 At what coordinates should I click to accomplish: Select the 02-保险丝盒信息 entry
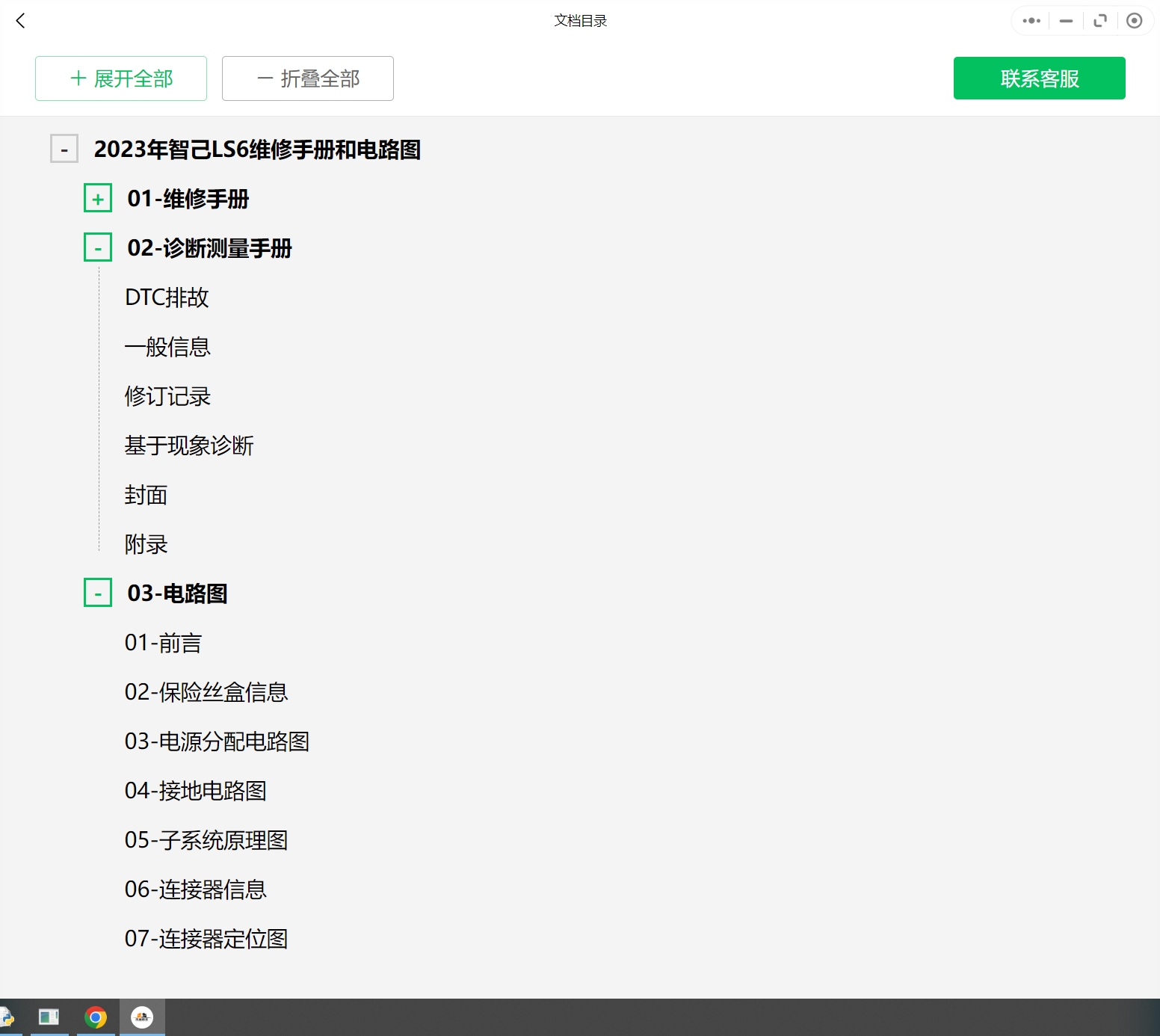tap(207, 692)
